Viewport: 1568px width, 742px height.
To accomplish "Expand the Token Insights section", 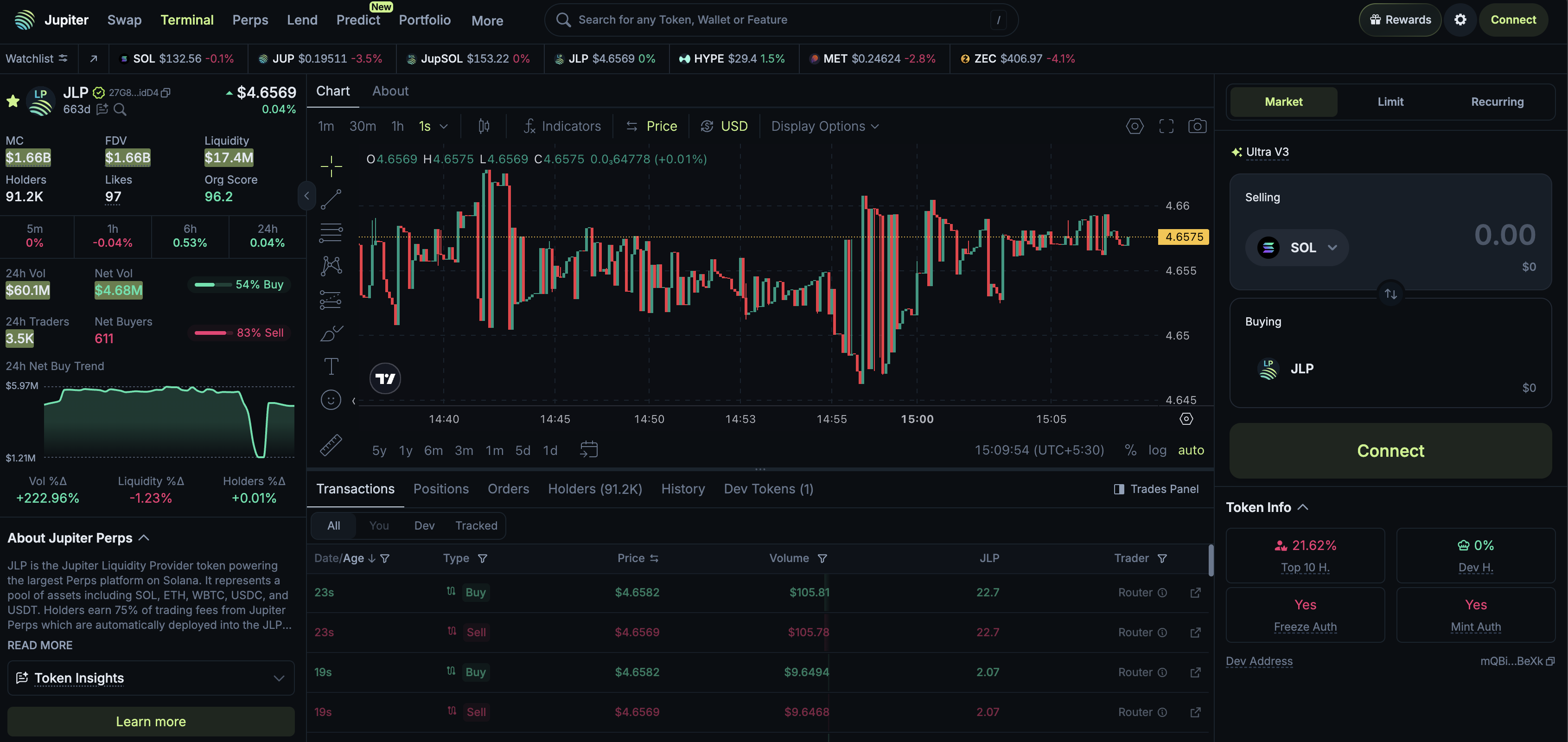I will (150, 678).
